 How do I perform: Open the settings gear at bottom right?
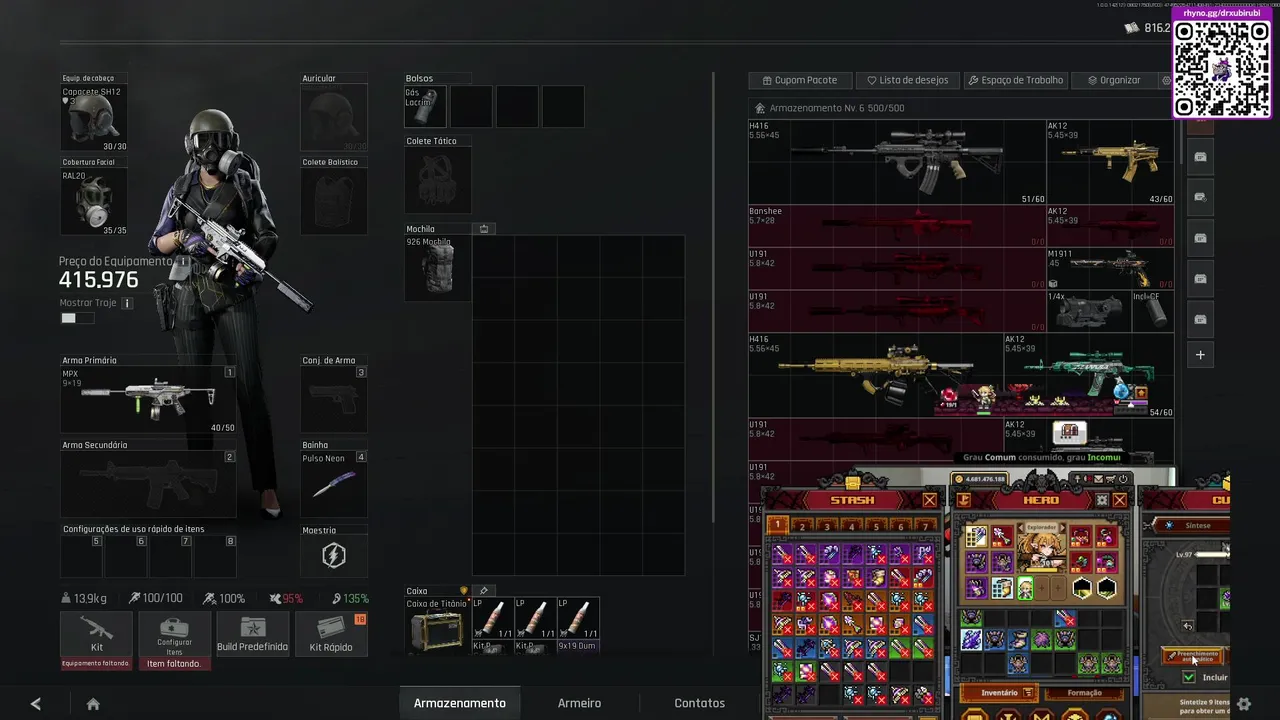click(x=1244, y=704)
